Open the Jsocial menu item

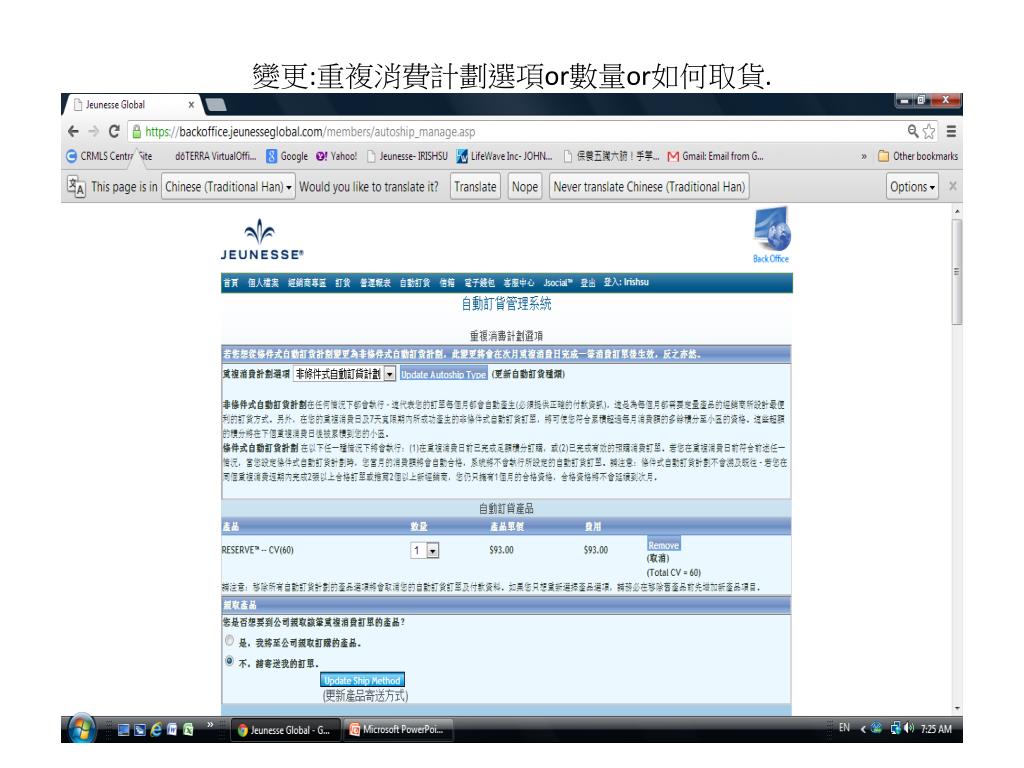[x=558, y=283]
